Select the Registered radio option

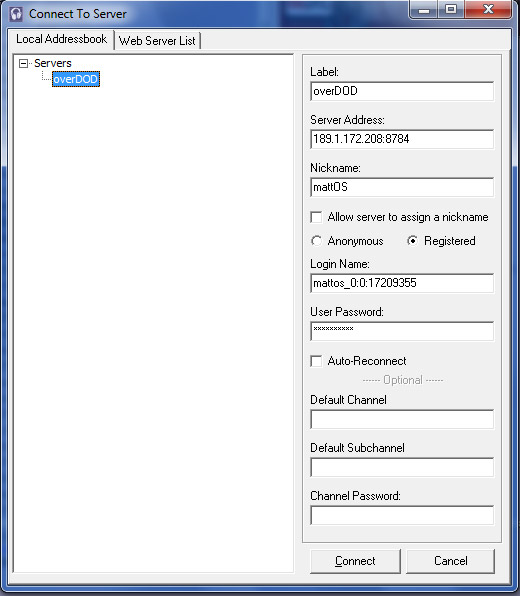click(x=412, y=241)
